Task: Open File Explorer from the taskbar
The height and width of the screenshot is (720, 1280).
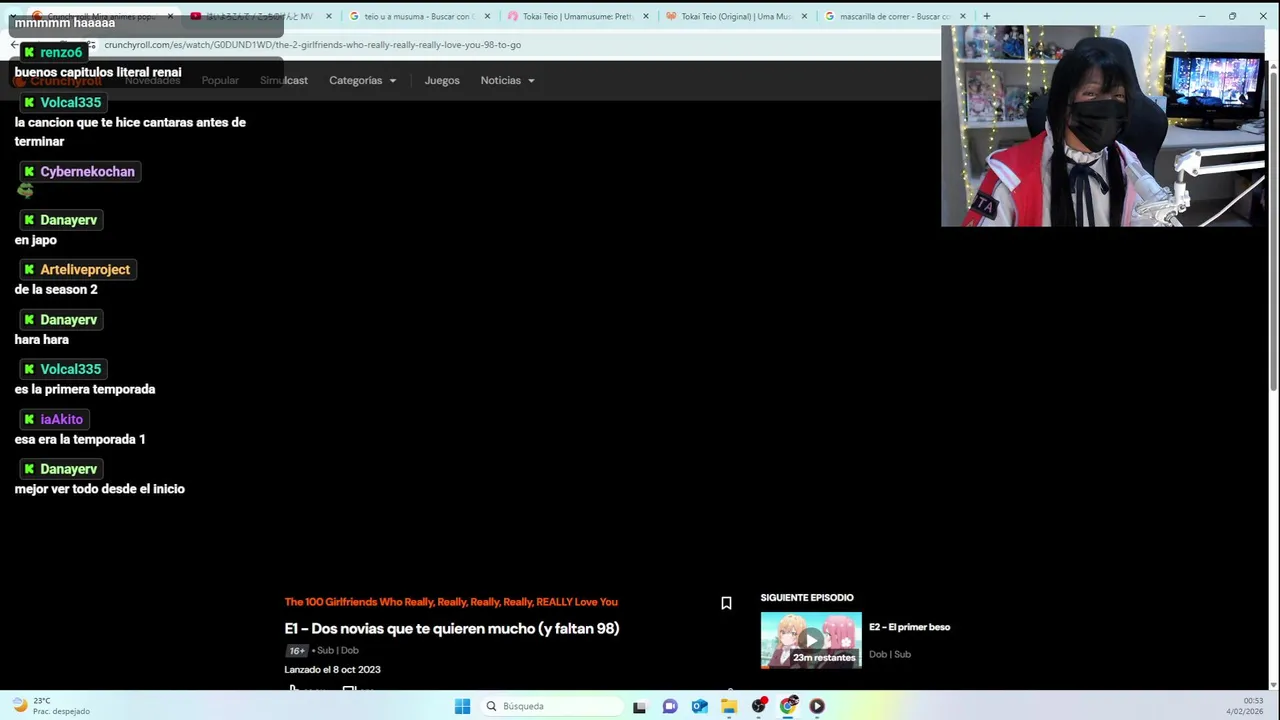Action: (729, 706)
